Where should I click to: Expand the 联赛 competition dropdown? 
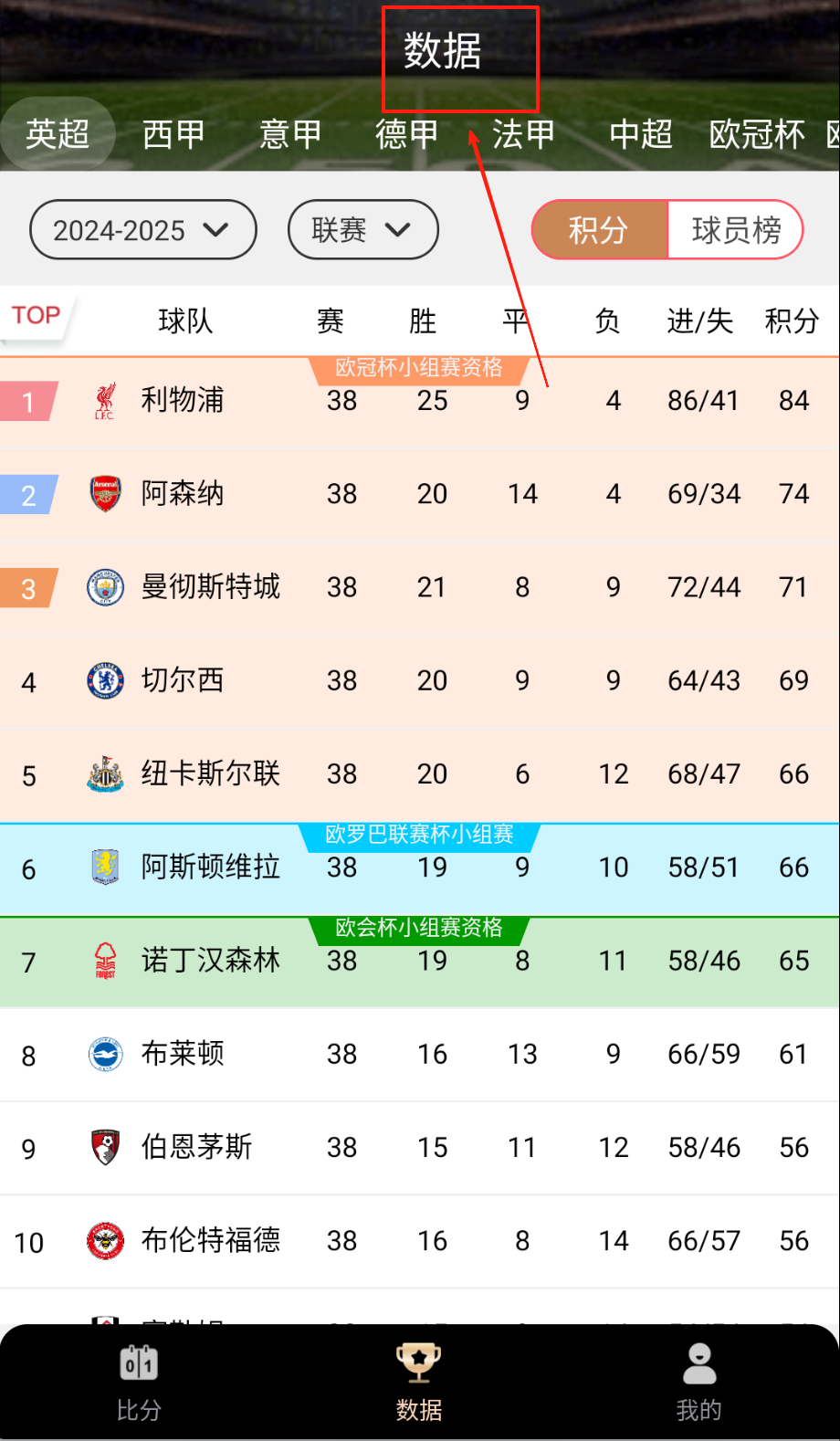coord(362,230)
